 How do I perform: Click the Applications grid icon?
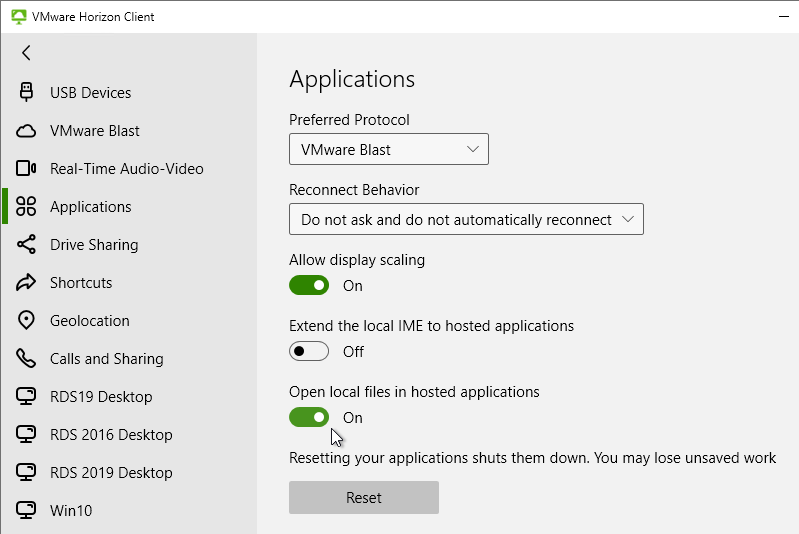[x=26, y=206]
